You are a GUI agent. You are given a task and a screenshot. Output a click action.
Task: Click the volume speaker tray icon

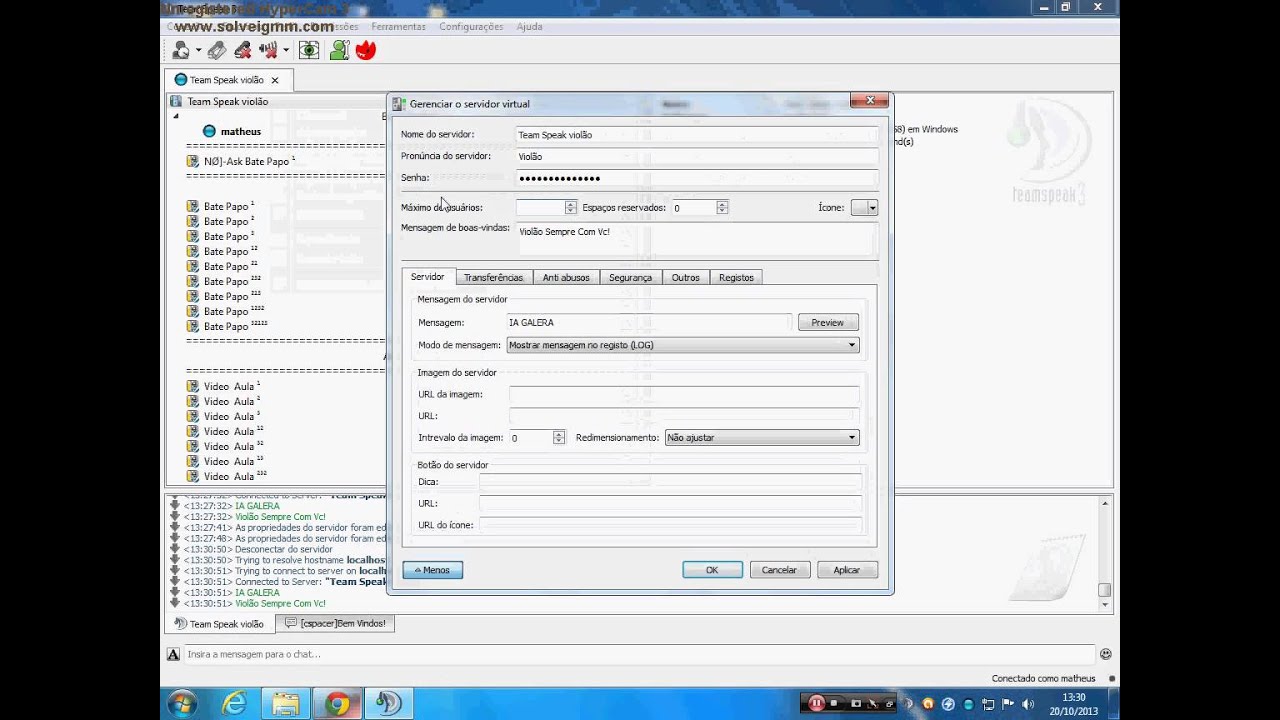click(1029, 704)
